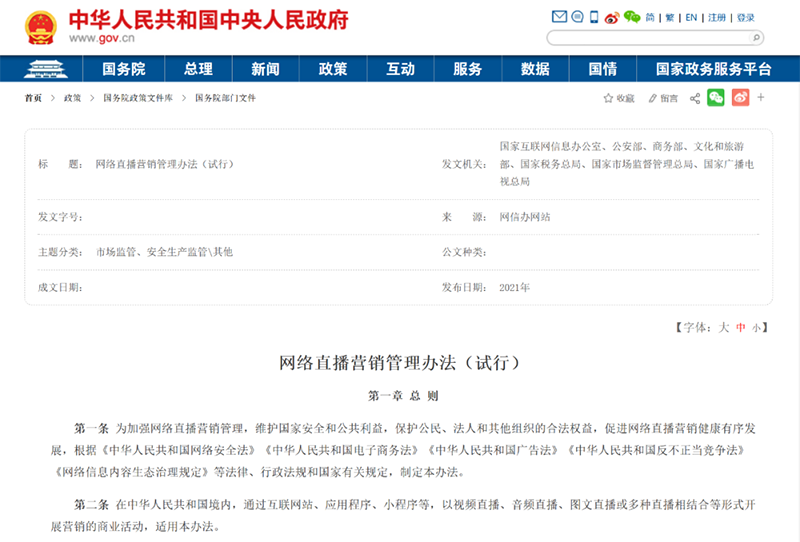Open the WeChat icon in header
The height and width of the screenshot is (542, 800).
(x=632, y=17)
